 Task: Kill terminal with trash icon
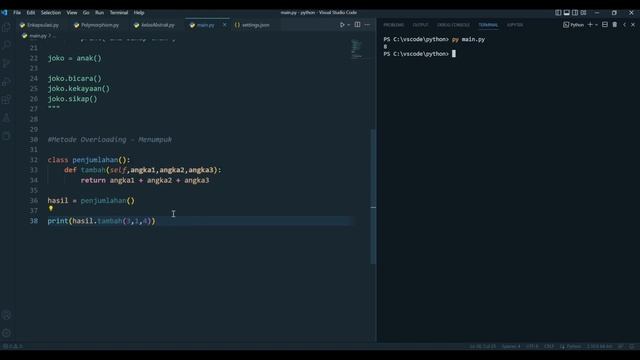[x=615, y=25]
